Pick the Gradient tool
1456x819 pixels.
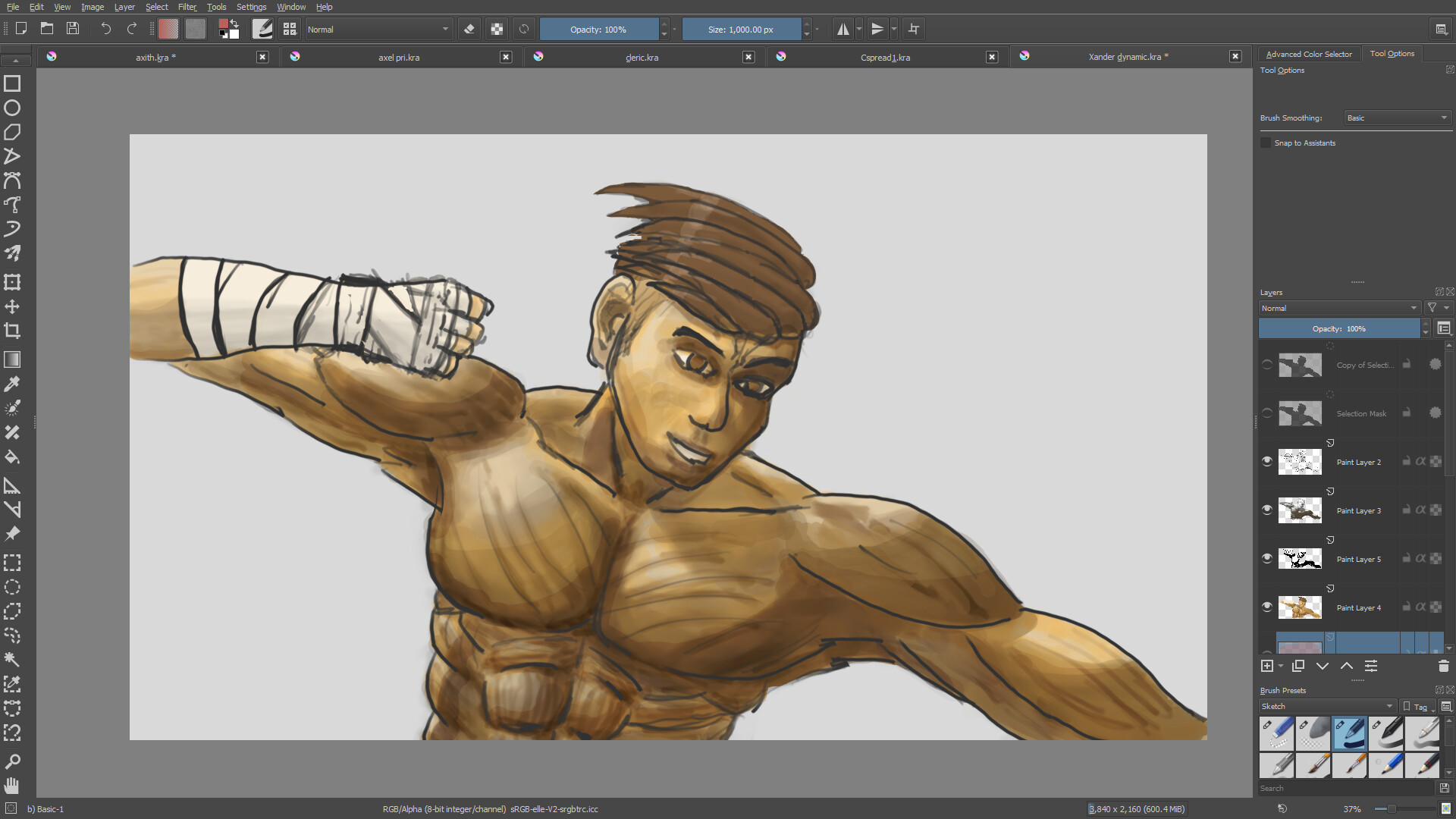[x=12, y=359]
